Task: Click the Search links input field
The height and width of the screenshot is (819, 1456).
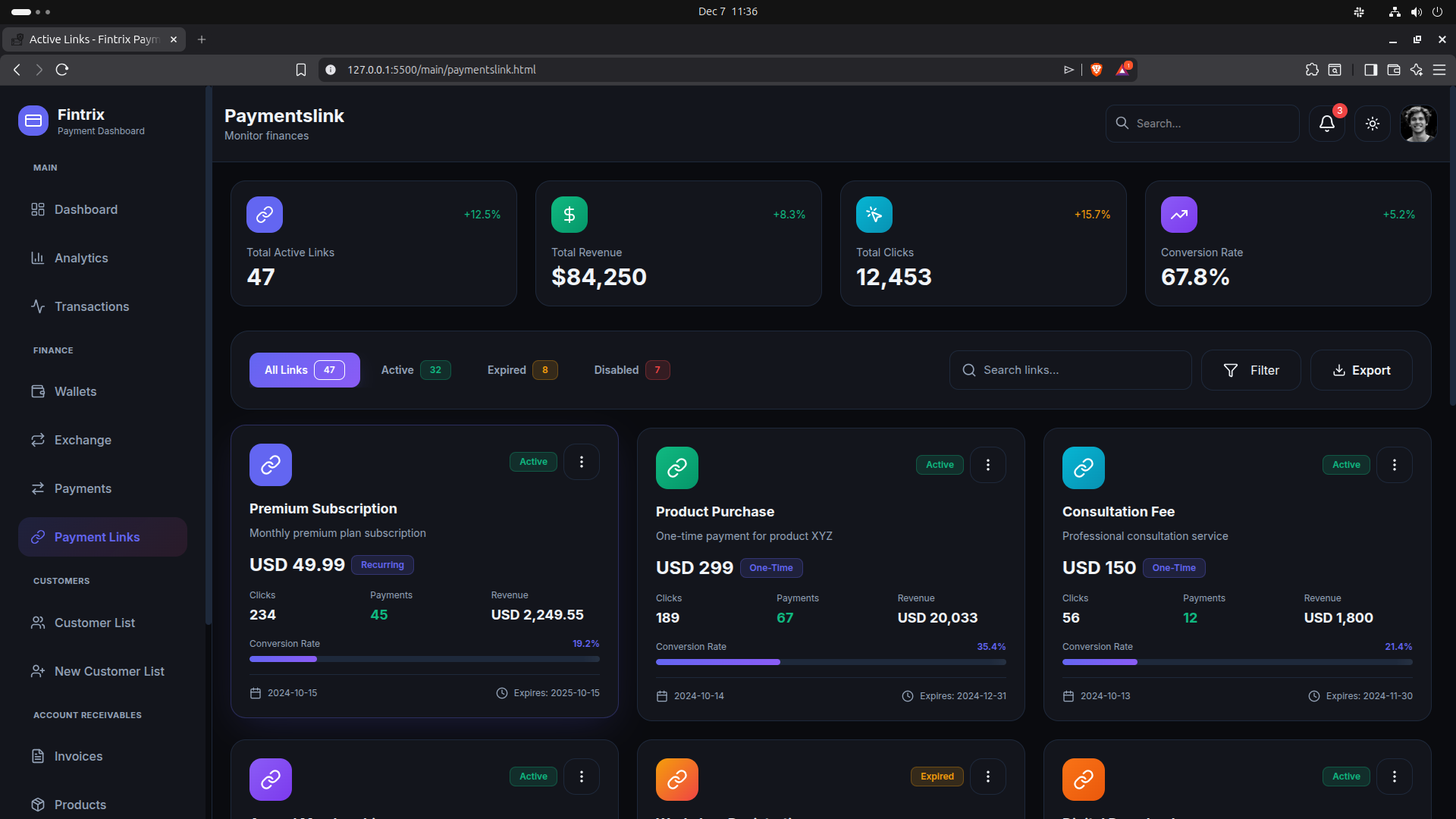Action: [1069, 370]
